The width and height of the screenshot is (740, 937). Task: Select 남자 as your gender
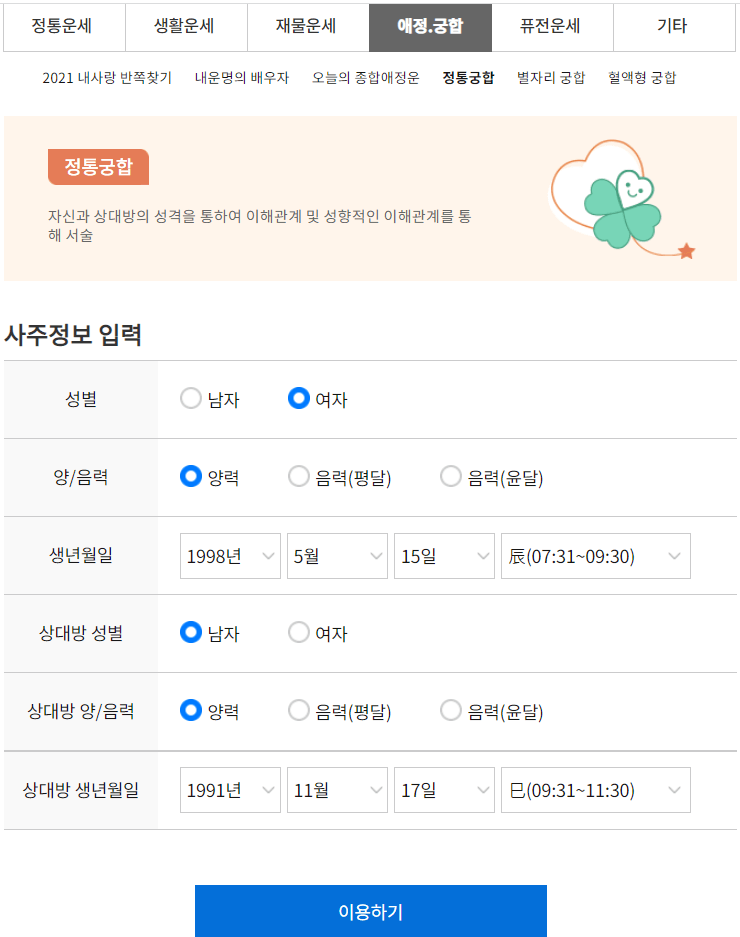click(x=190, y=398)
